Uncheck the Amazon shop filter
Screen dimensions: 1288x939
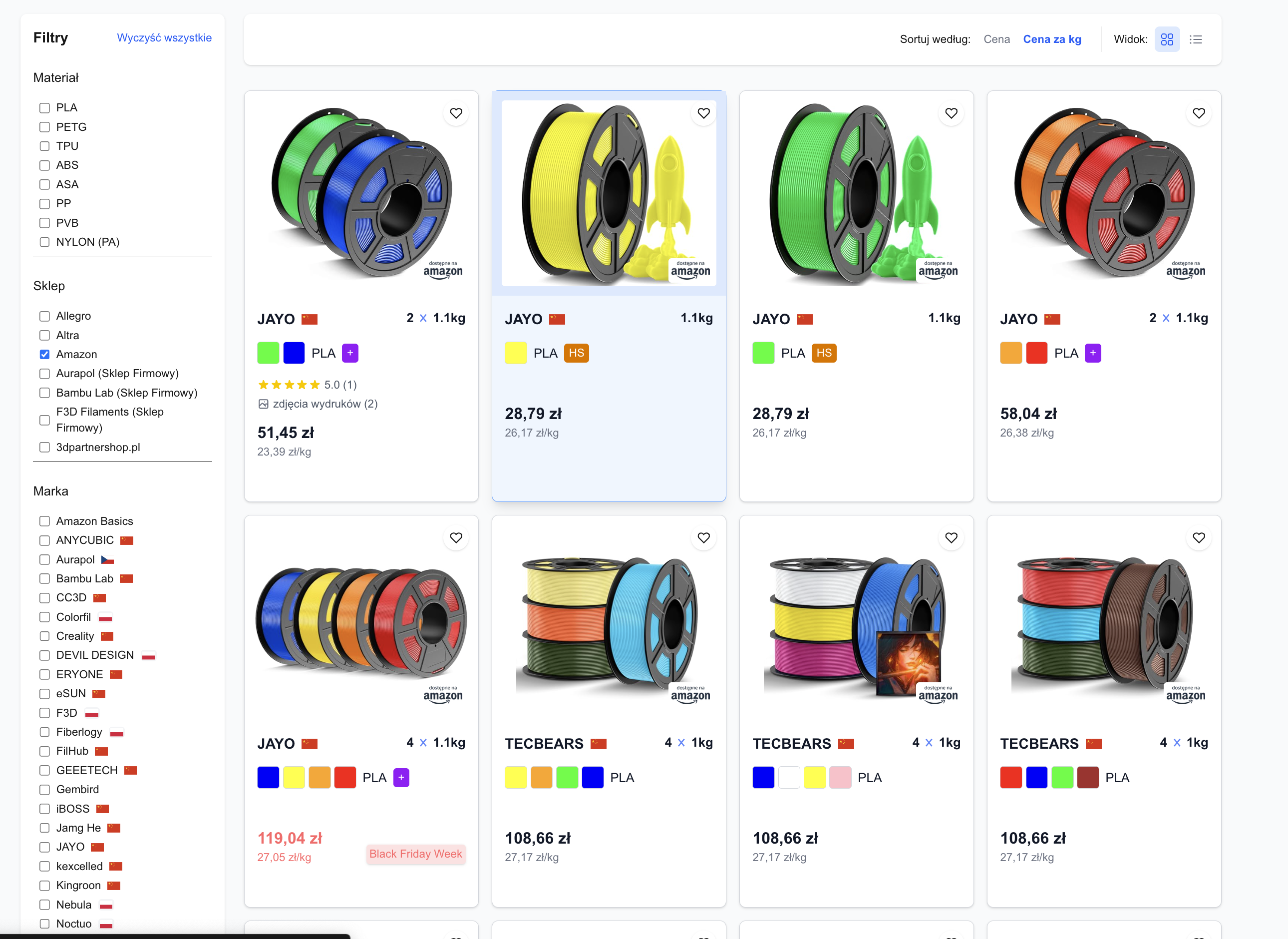click(44, 355)
